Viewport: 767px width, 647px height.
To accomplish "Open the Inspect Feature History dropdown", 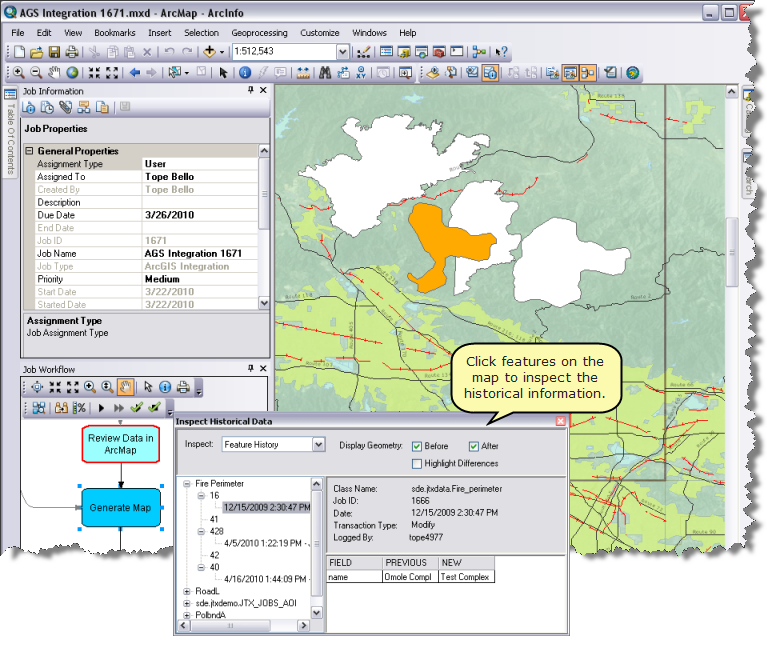I will (319, 445).
